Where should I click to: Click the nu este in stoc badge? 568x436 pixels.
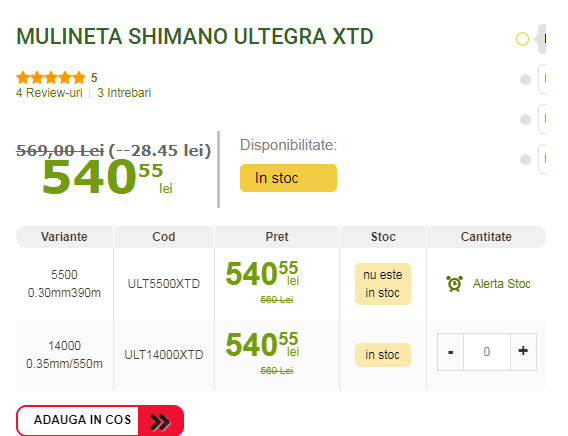pyautogui.click(x=383, y=284)
